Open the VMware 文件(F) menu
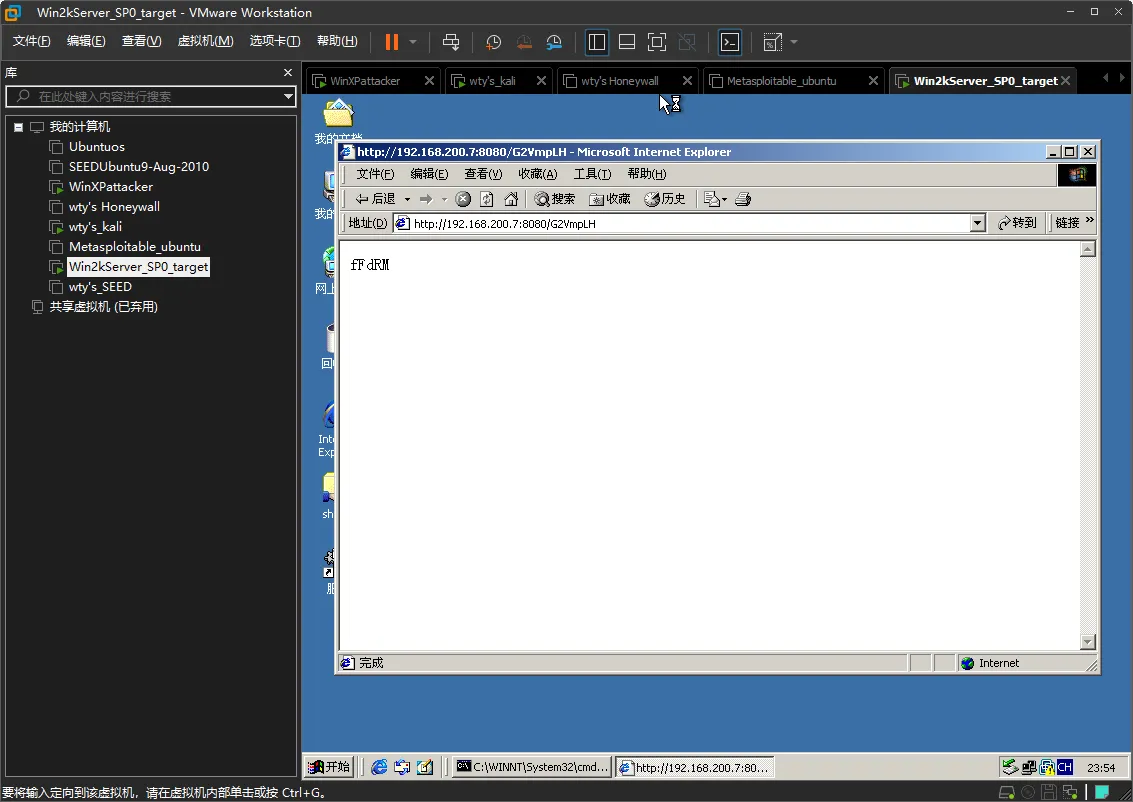The width and height of the screenshot is (1133, 802). [x=31, y=41]
